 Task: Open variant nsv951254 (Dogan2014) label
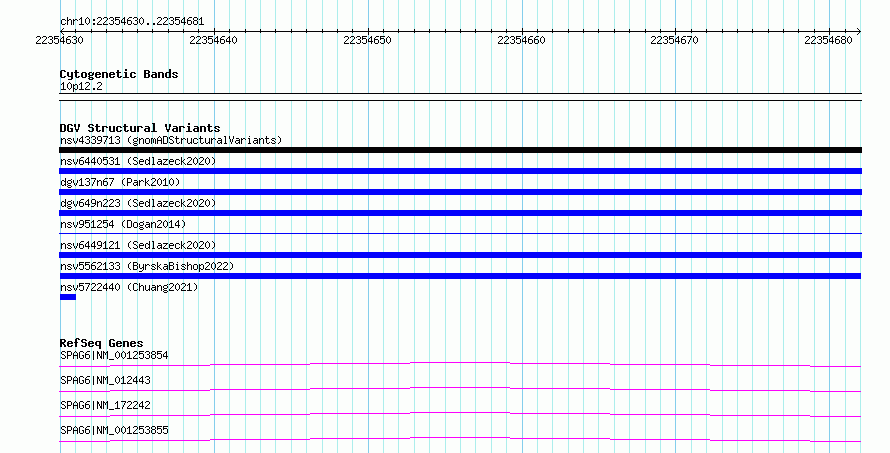point(123,224)
